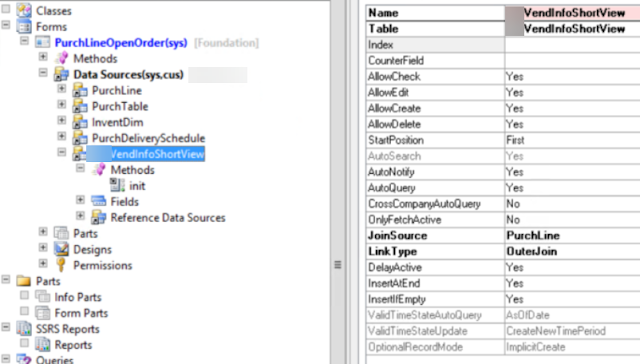Click the PurchTable data source icon
640x364 pixels.
80,106
